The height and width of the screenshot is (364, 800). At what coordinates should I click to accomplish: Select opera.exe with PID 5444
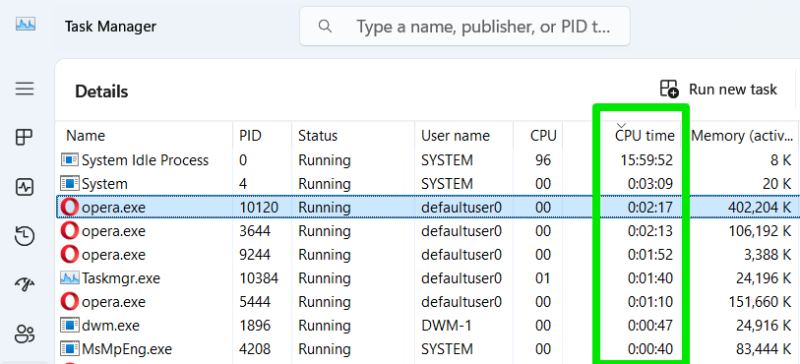pyautogui.click(x=428, y=302)
